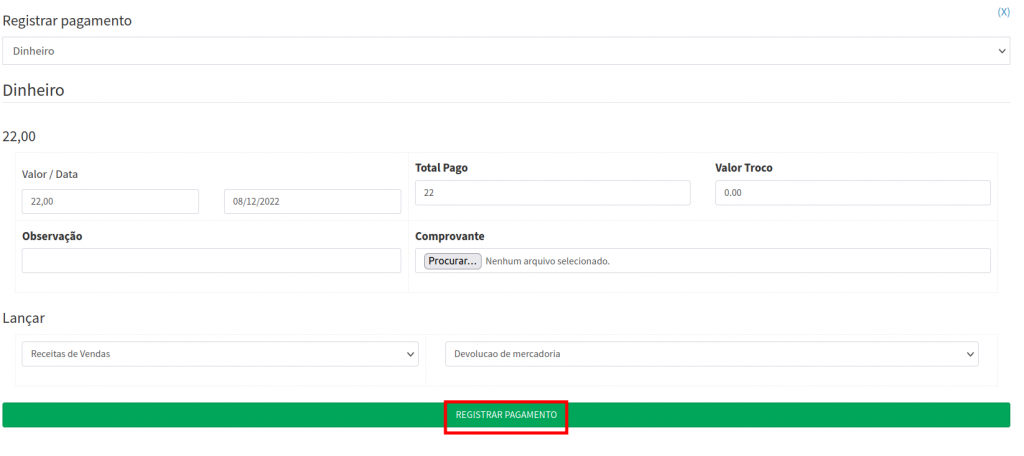Click the Valor / Data label
Image resolution: width=1024 pixels, height=456 pixels.
(x=50, y=174)
